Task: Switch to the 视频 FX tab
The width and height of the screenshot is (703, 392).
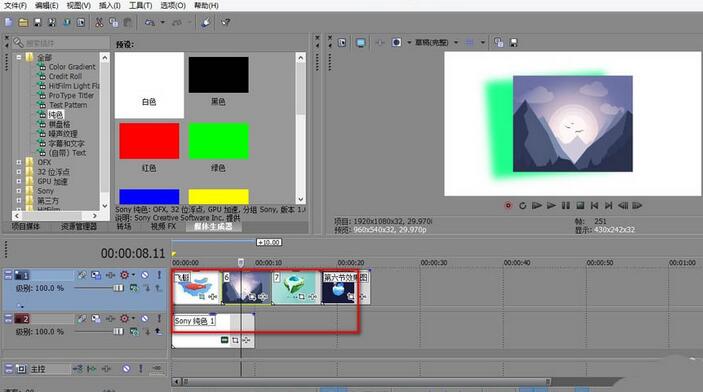Action: [163, 226]
